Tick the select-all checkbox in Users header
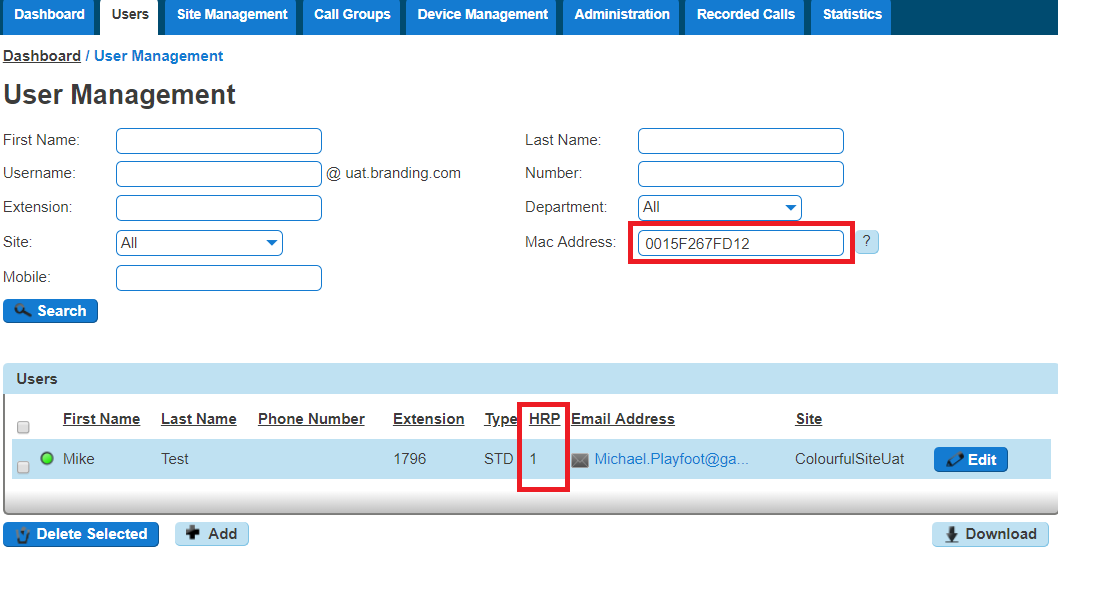1119x615 pixels. pos(24,427)
